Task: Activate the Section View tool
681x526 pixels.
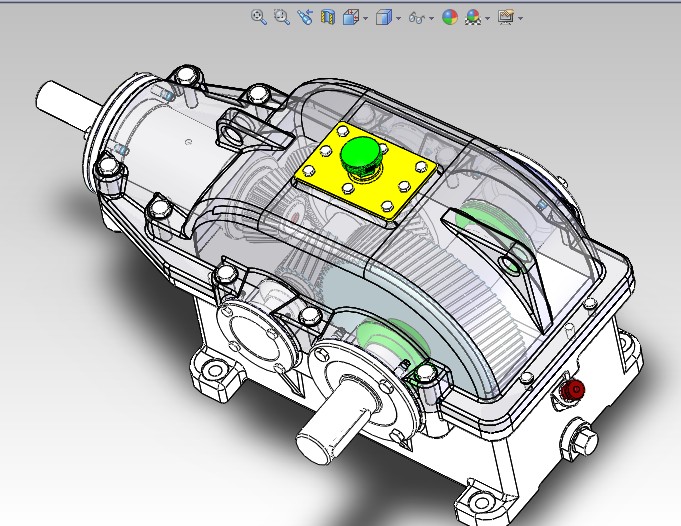Action: pos(327,17)
